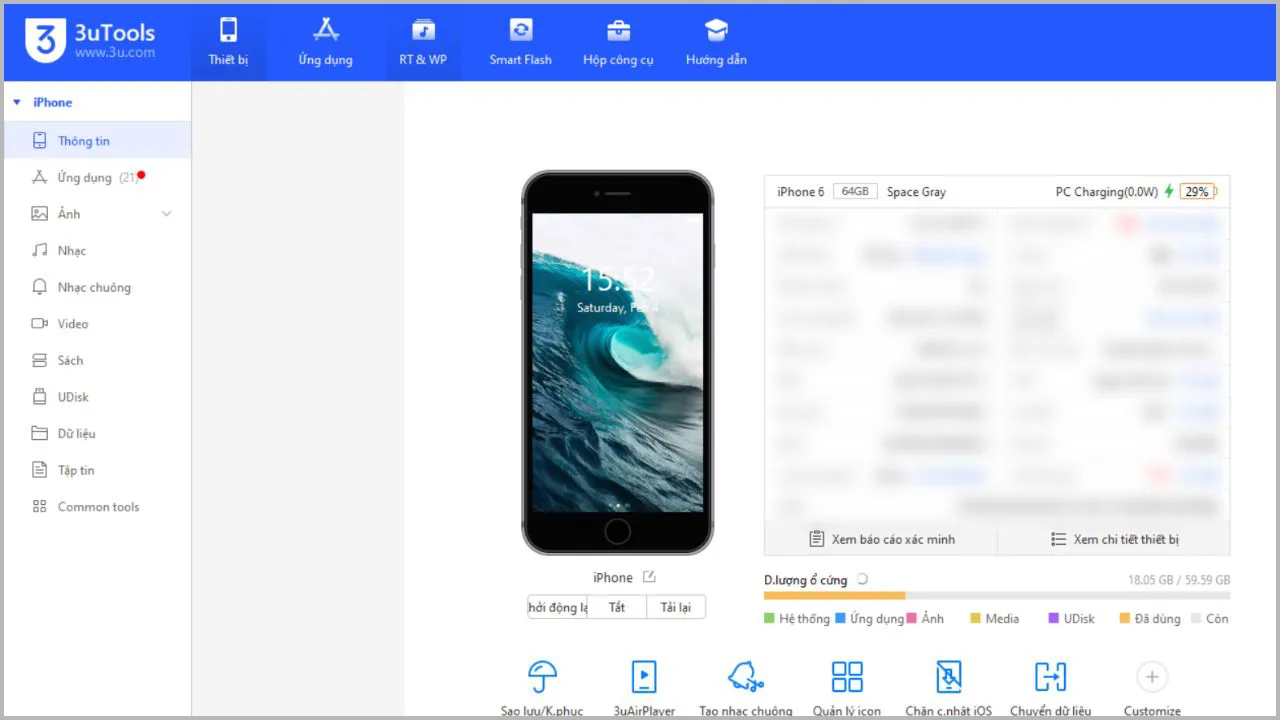Screen dimensions: 1280x720
Task: Open the Customize panel with the plus icon
Action: (1151, 677)
